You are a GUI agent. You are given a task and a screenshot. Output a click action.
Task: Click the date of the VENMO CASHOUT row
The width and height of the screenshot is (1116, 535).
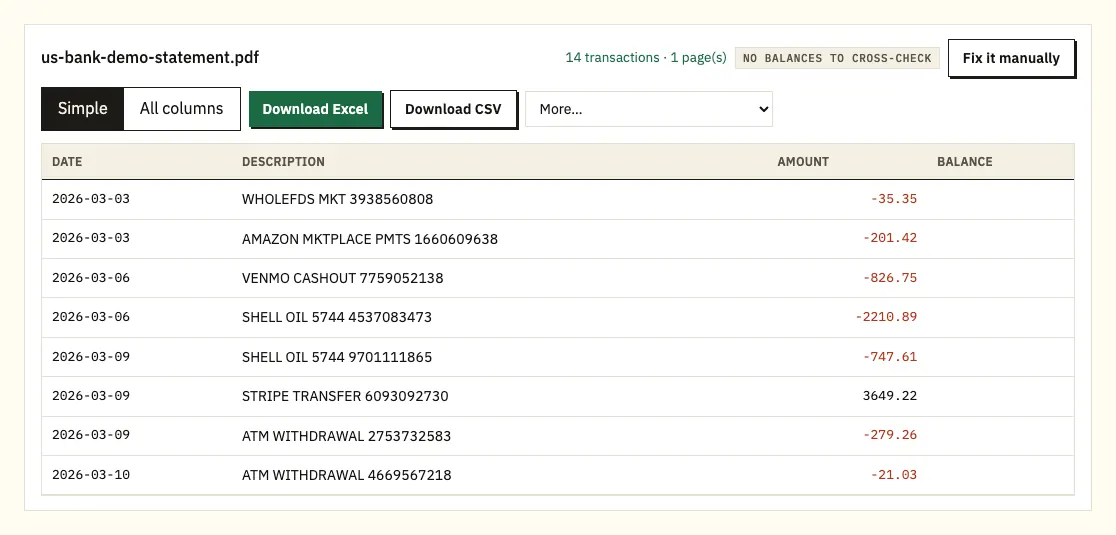91,277
